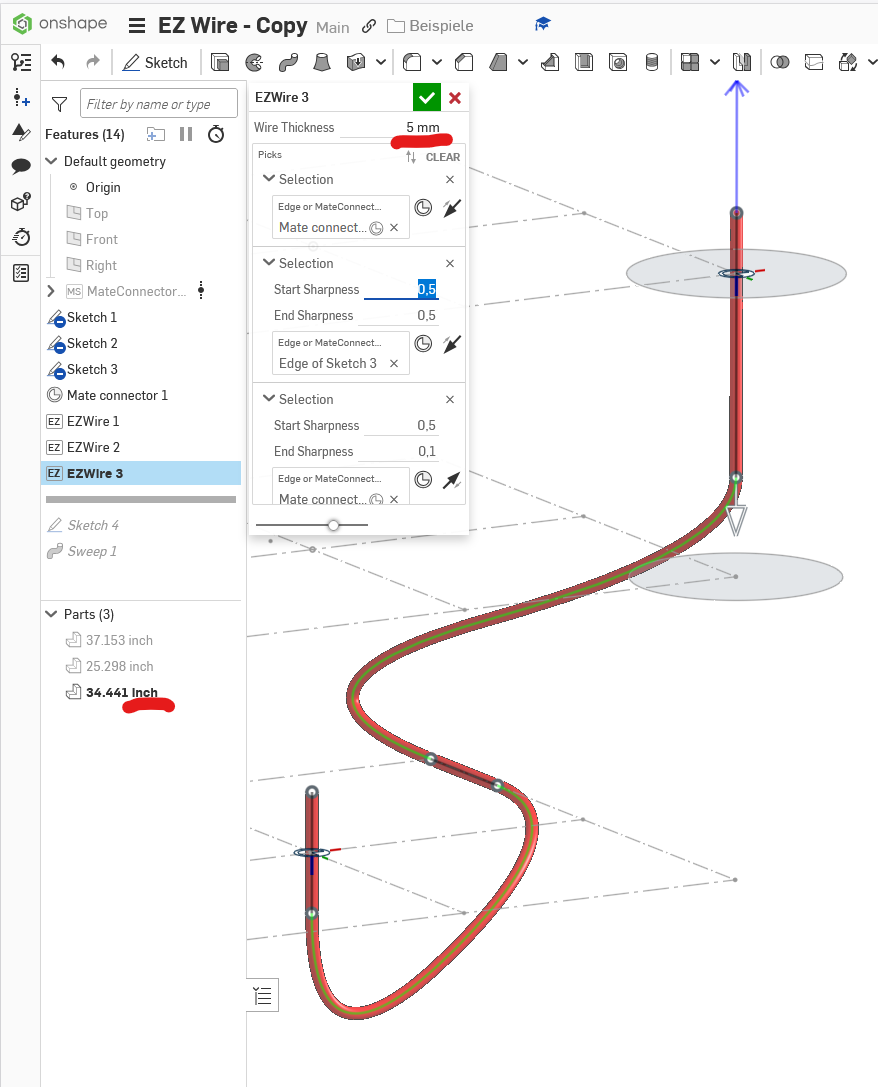
Task: Open the hamburger document menu
Action: [137, 26]
